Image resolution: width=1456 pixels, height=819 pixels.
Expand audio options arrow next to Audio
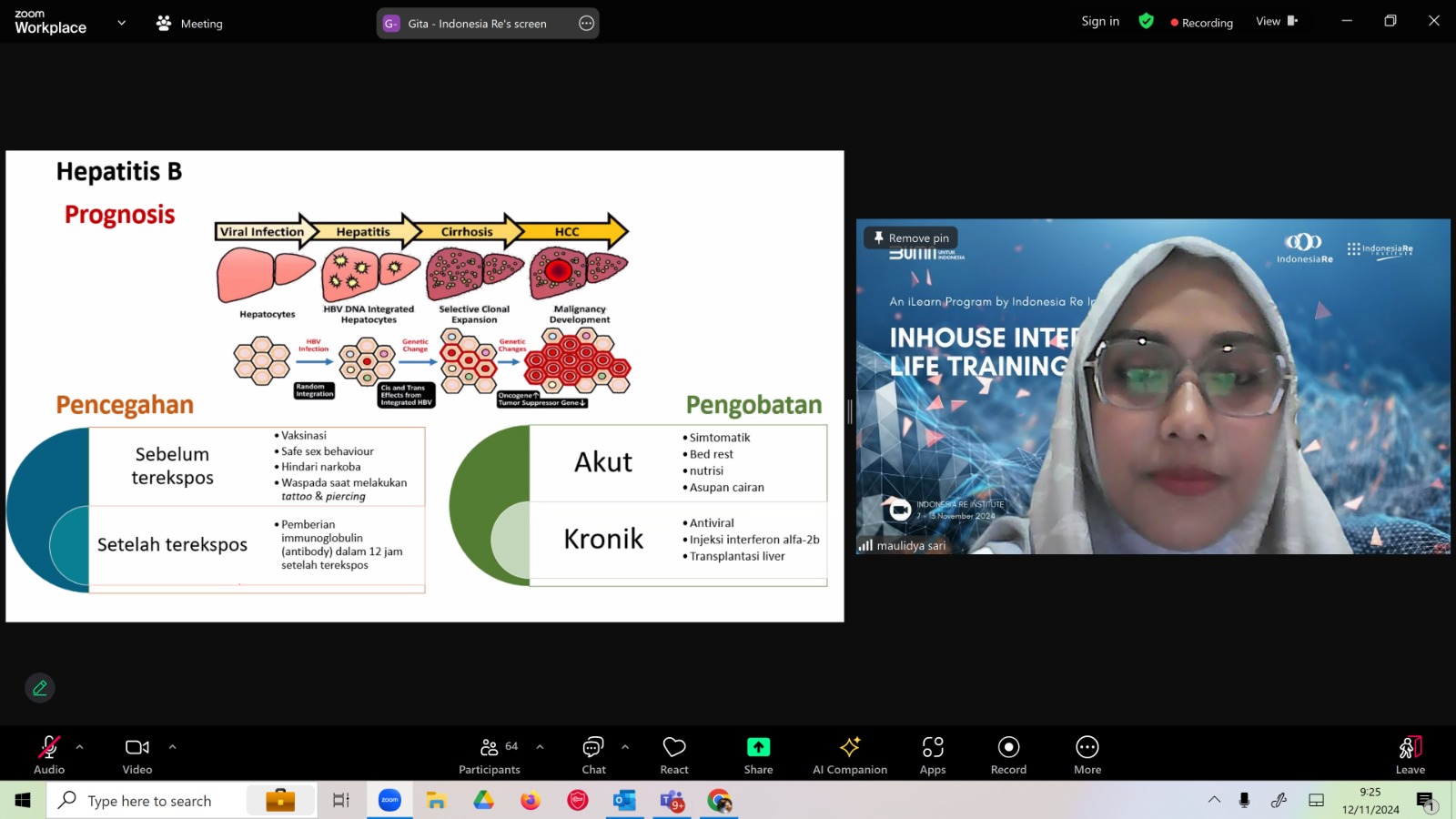[80, 747]
